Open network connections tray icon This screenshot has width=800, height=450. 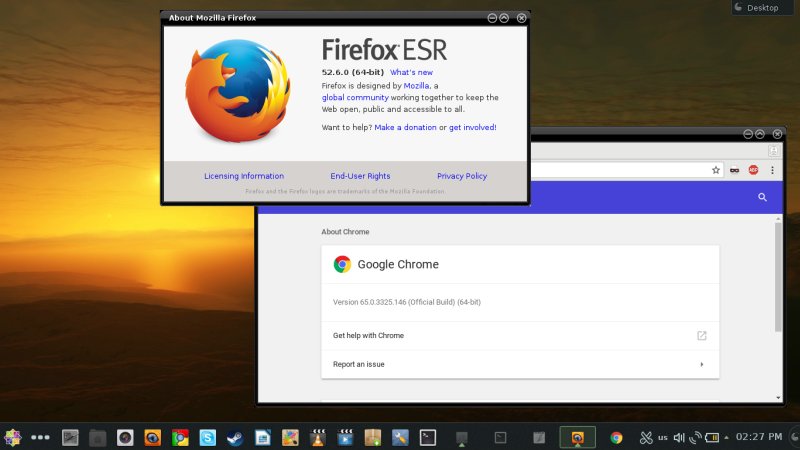tap(695, 437)
